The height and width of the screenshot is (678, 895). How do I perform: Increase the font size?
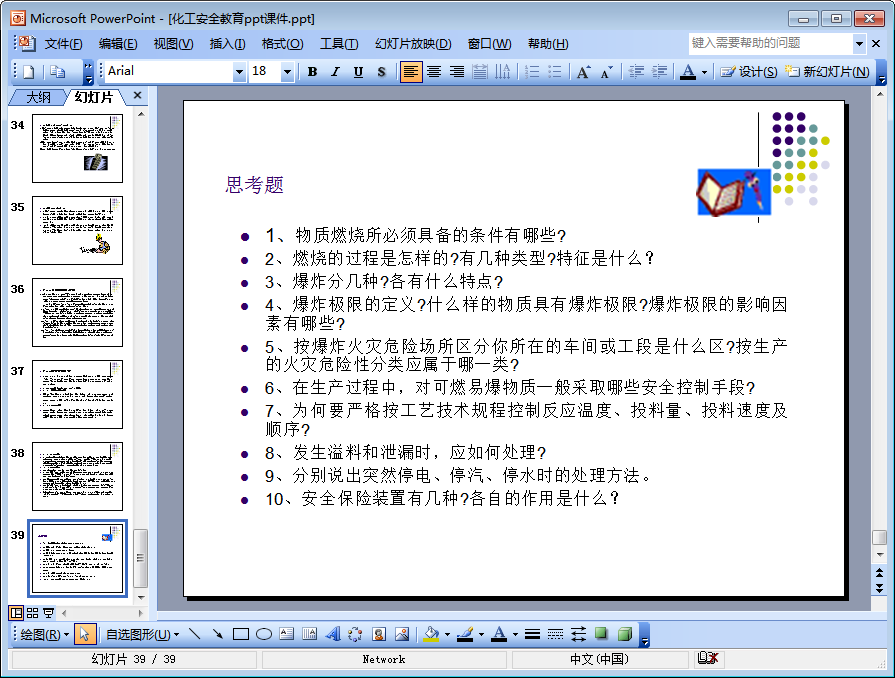[x=583, y=71]
